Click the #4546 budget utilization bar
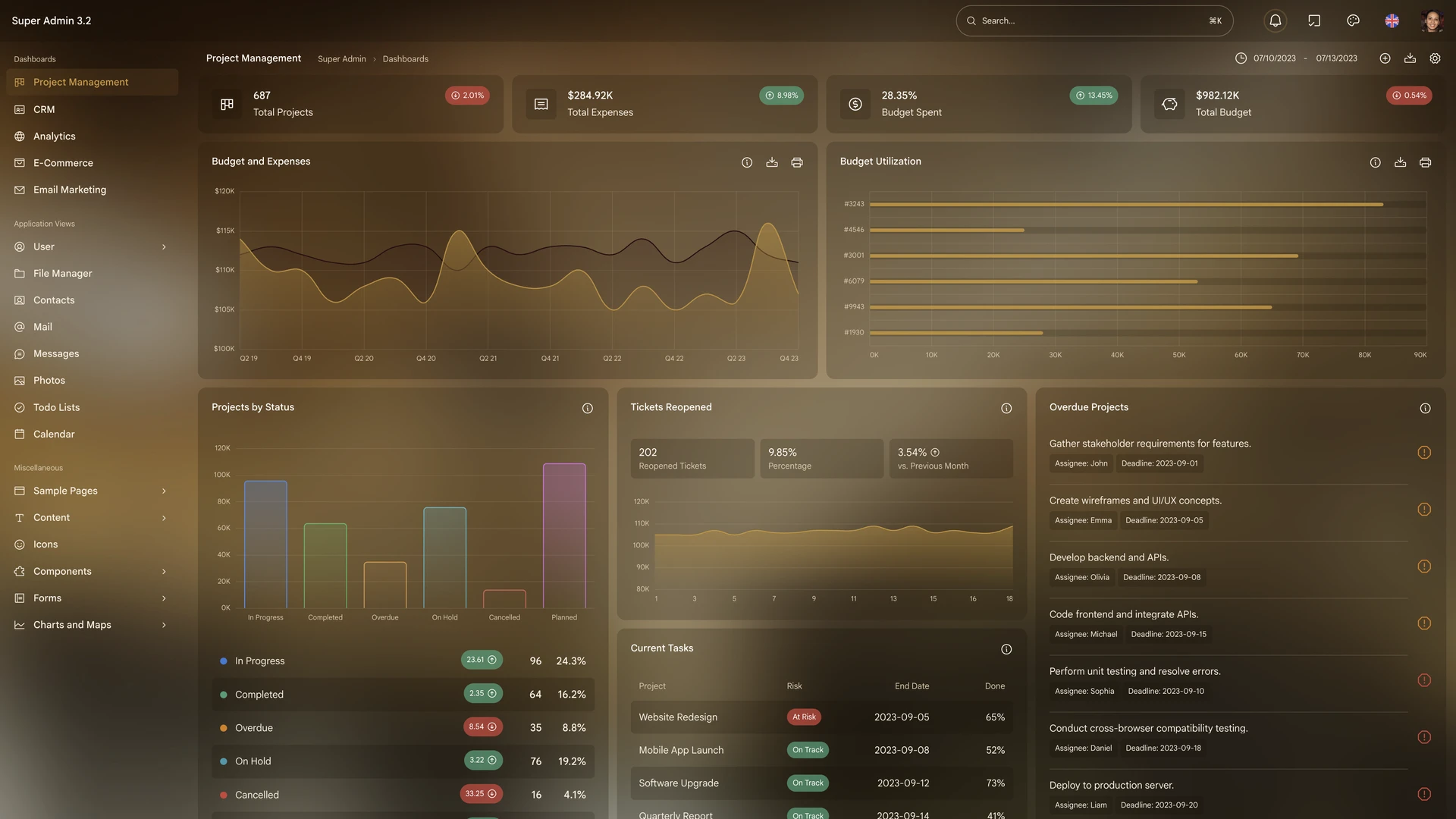 point(946,231)
